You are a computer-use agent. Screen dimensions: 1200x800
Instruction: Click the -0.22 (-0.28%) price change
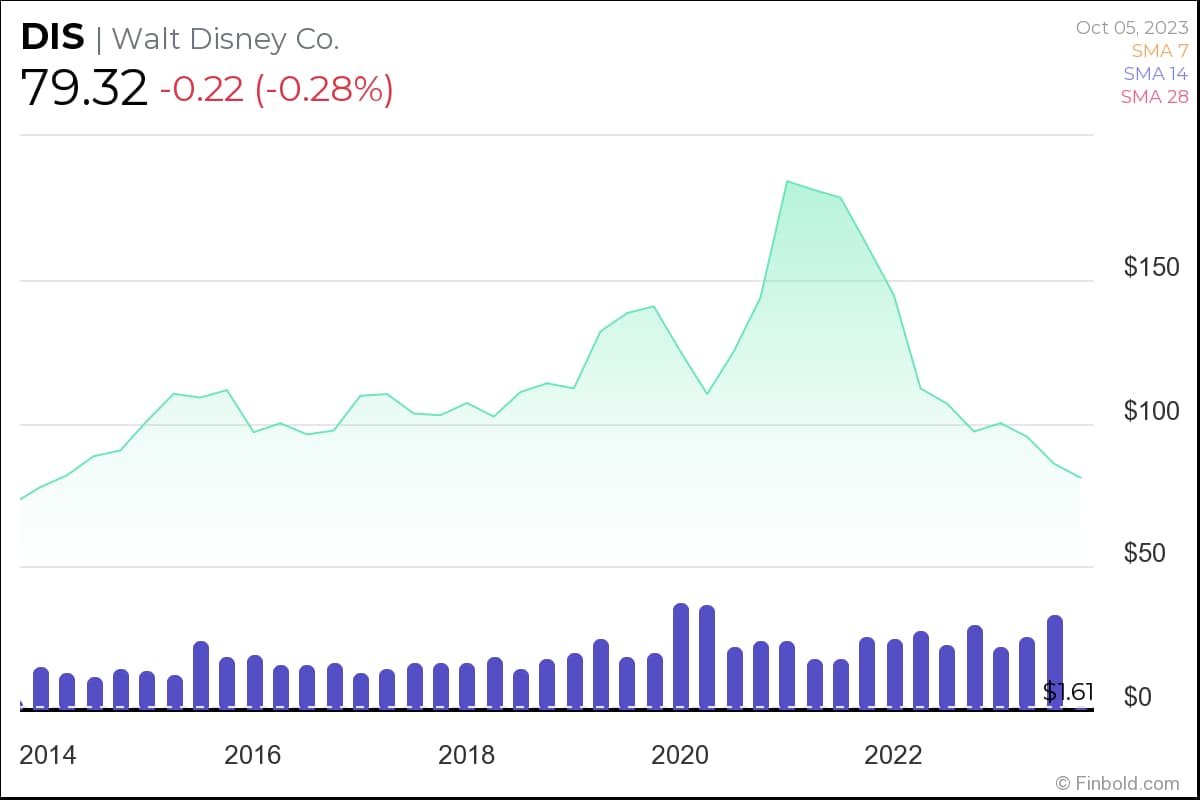click(276, 89)
